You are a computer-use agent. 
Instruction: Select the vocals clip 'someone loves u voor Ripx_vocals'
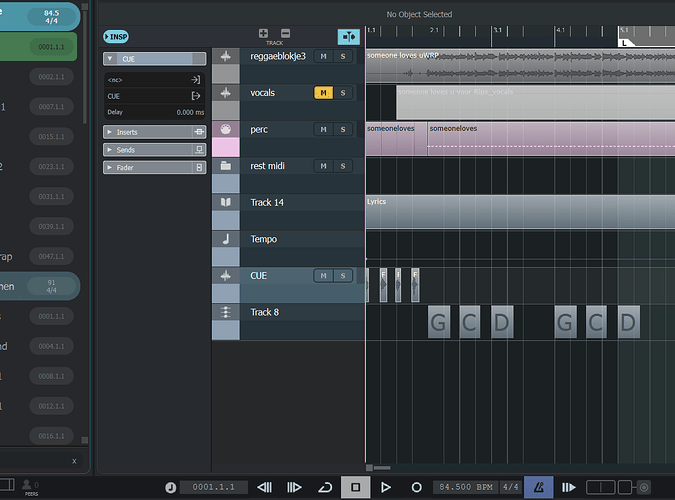point(536,102)
